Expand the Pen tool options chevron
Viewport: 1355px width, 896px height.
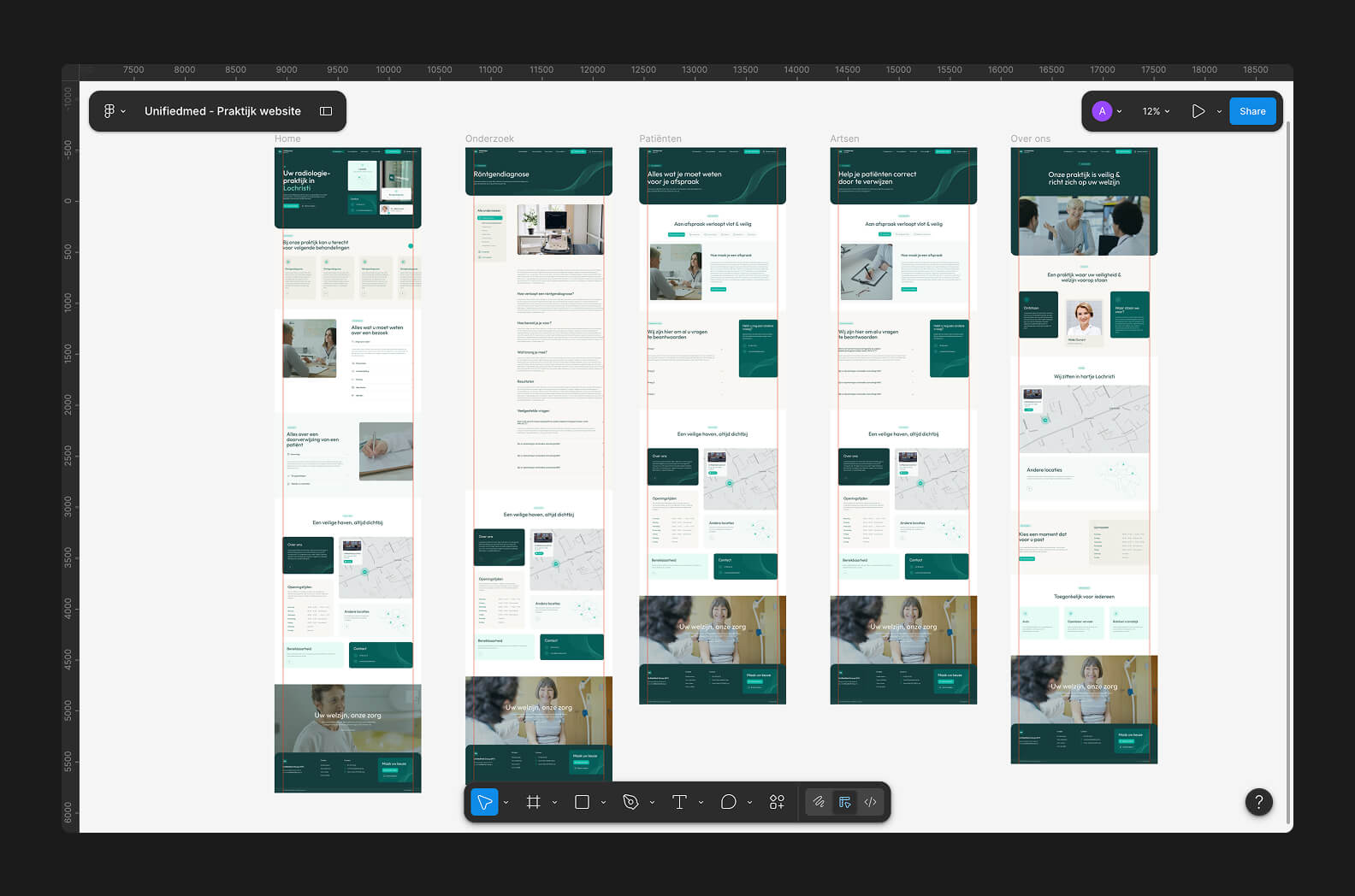652,802
